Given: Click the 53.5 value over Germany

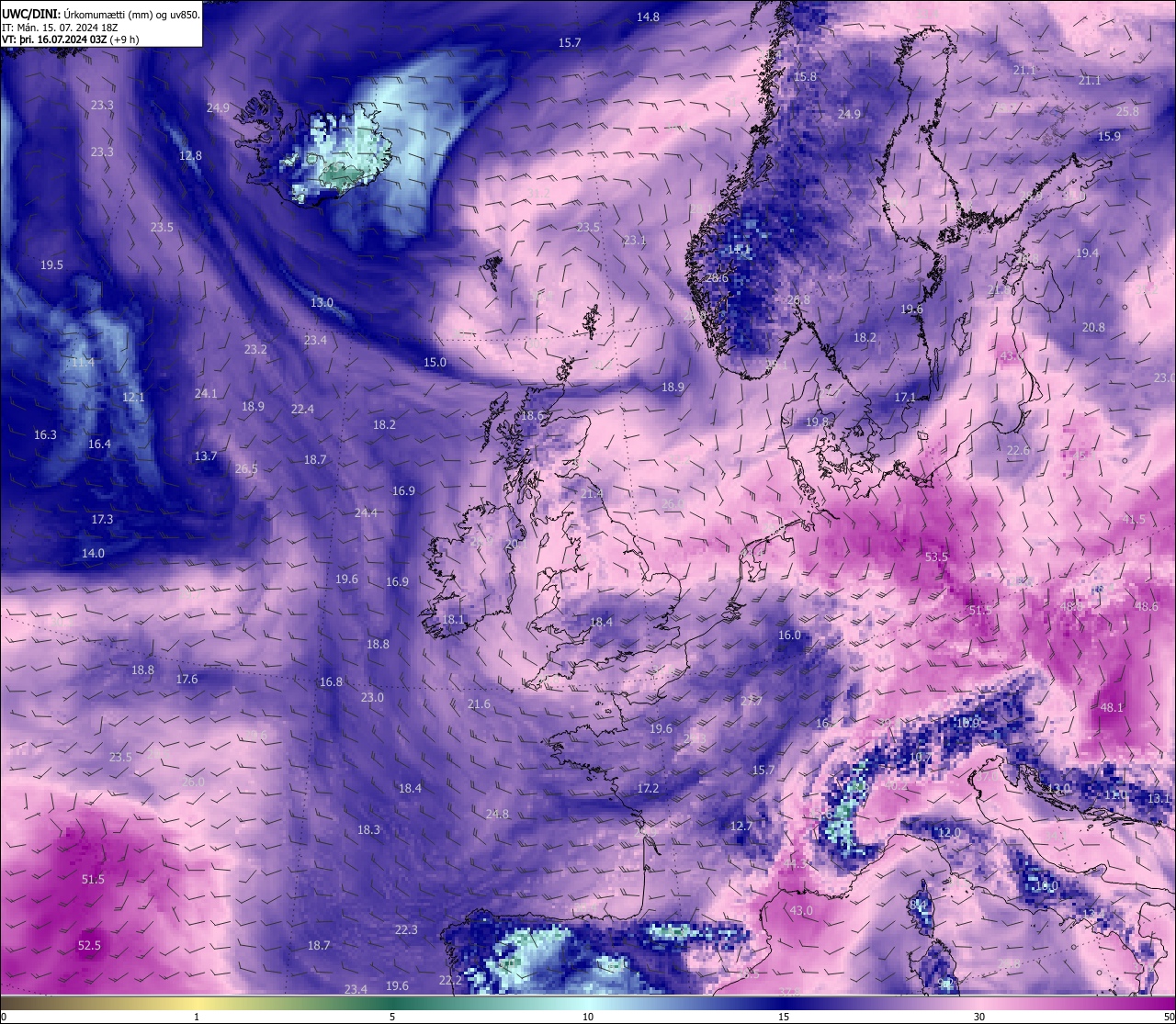Looking at the screenshot, I should [x=936, y=557].
